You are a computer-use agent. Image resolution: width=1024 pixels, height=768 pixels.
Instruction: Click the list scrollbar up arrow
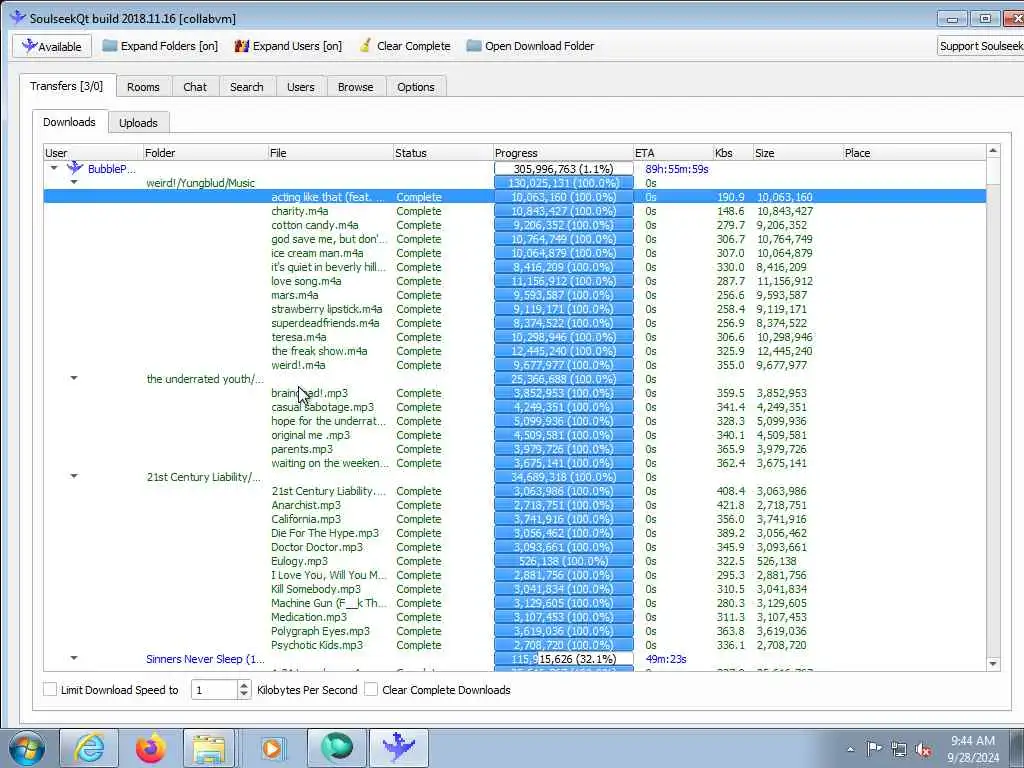[993, 151]
